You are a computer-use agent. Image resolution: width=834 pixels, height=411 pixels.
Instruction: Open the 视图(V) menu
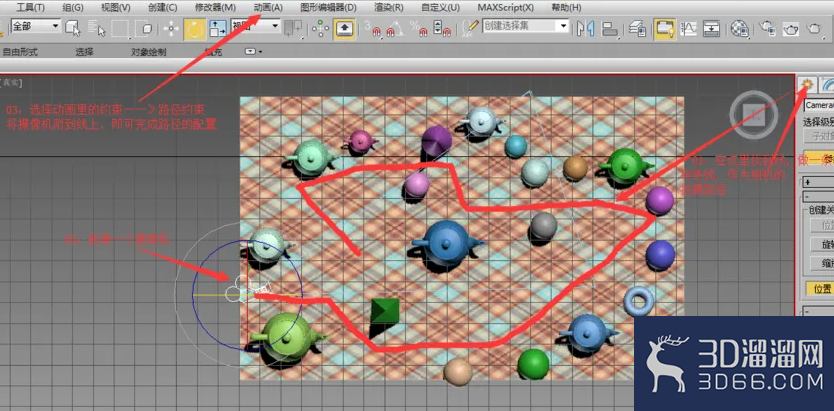(115, 7)
